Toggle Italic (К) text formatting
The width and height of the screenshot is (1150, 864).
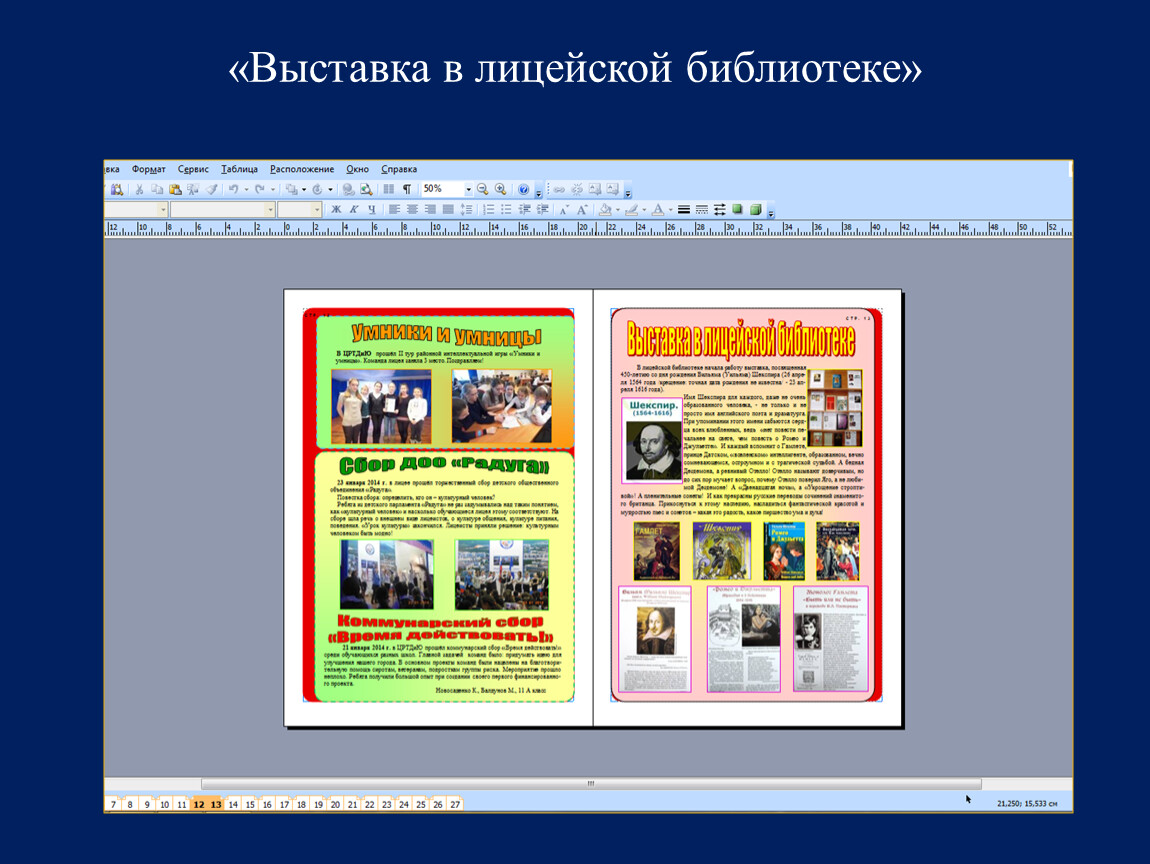click(354, 209)
